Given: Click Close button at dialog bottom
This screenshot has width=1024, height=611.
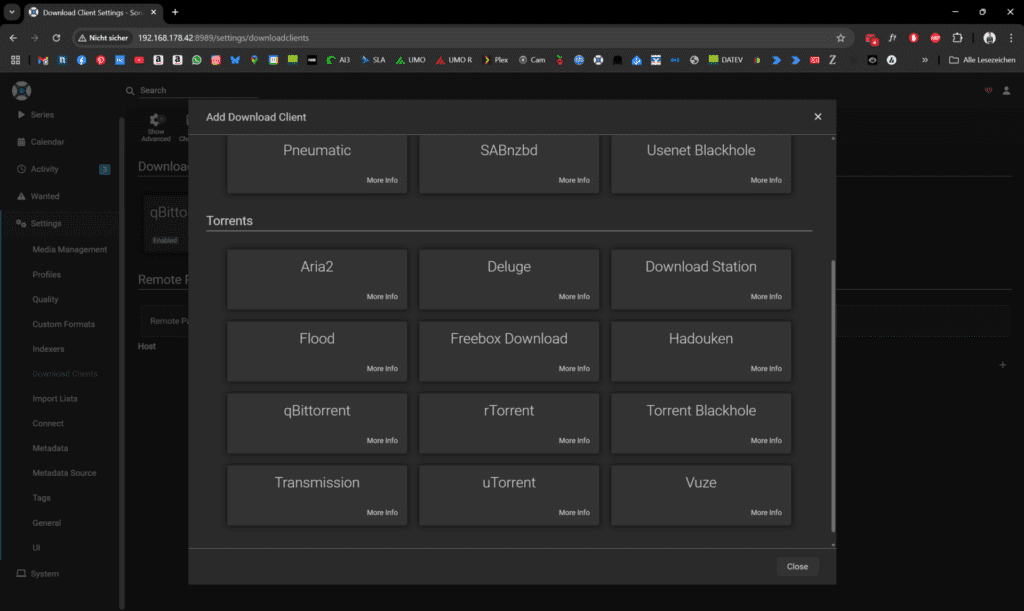Looking at the screenshot, I should pos(797,567).
